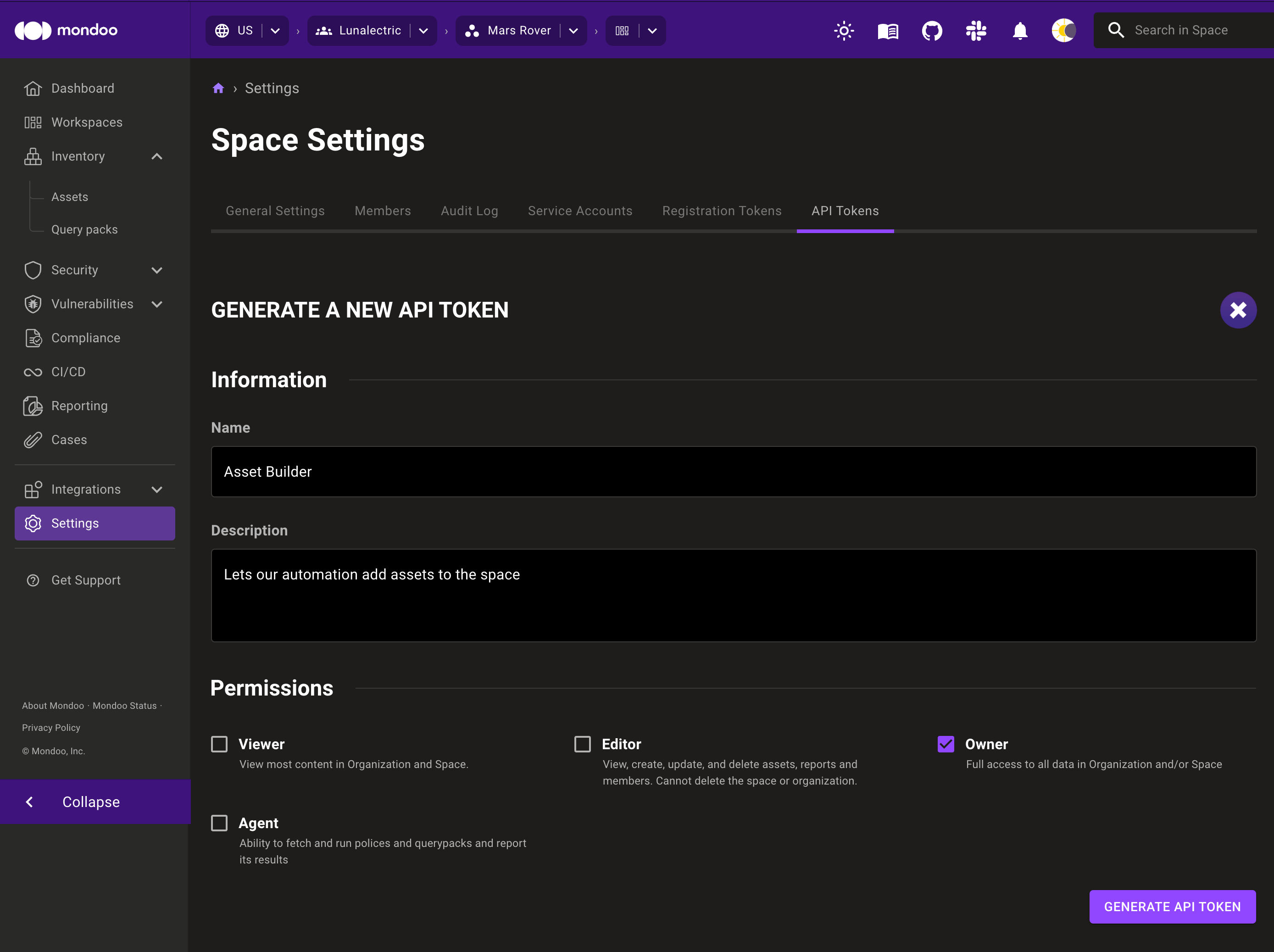Enable the Editor permission checkbox
Image resolution: width=1274 pixels, height=952 pixels.
point(582,744)
